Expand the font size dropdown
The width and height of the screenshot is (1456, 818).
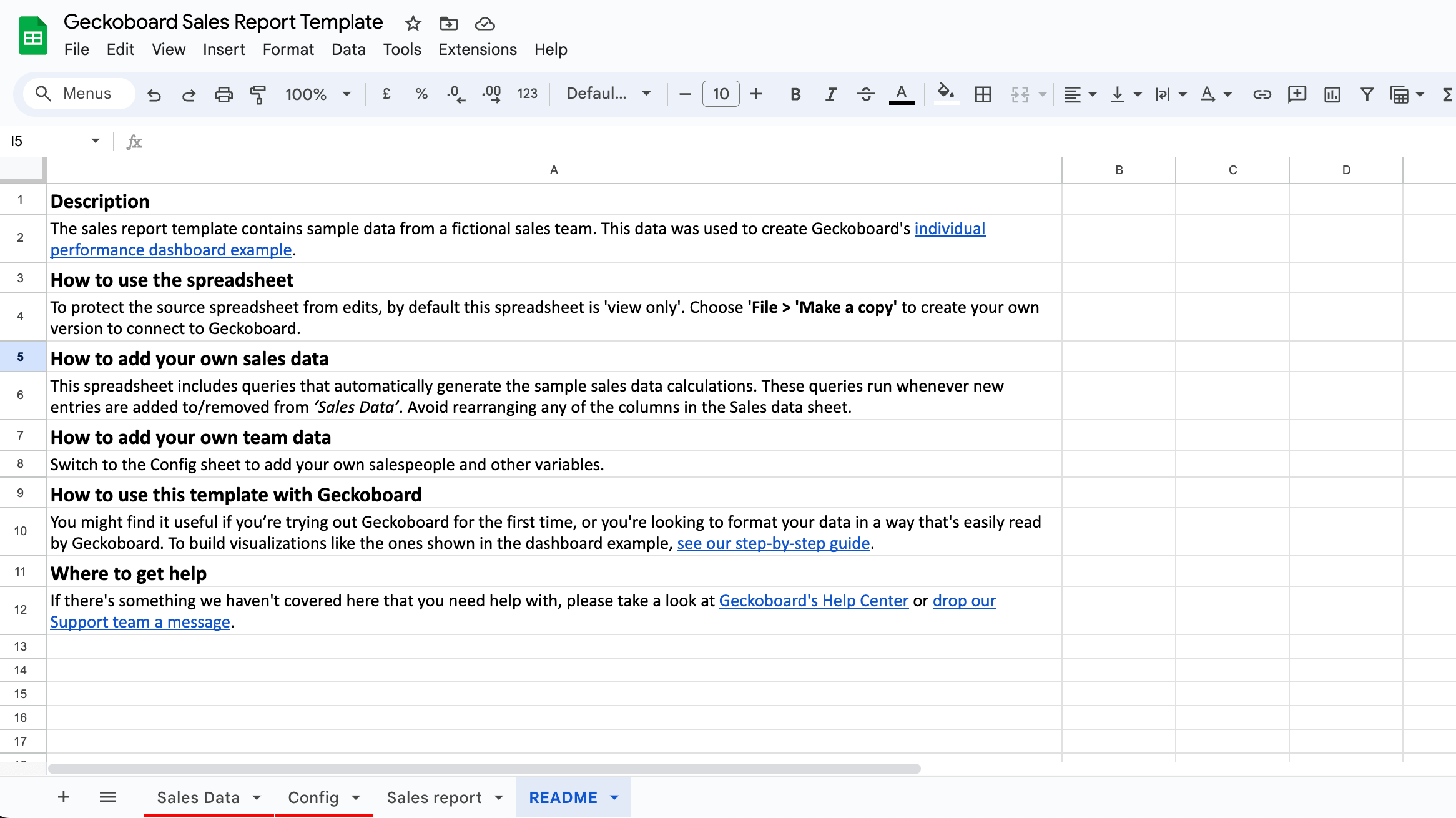(721, 94)
